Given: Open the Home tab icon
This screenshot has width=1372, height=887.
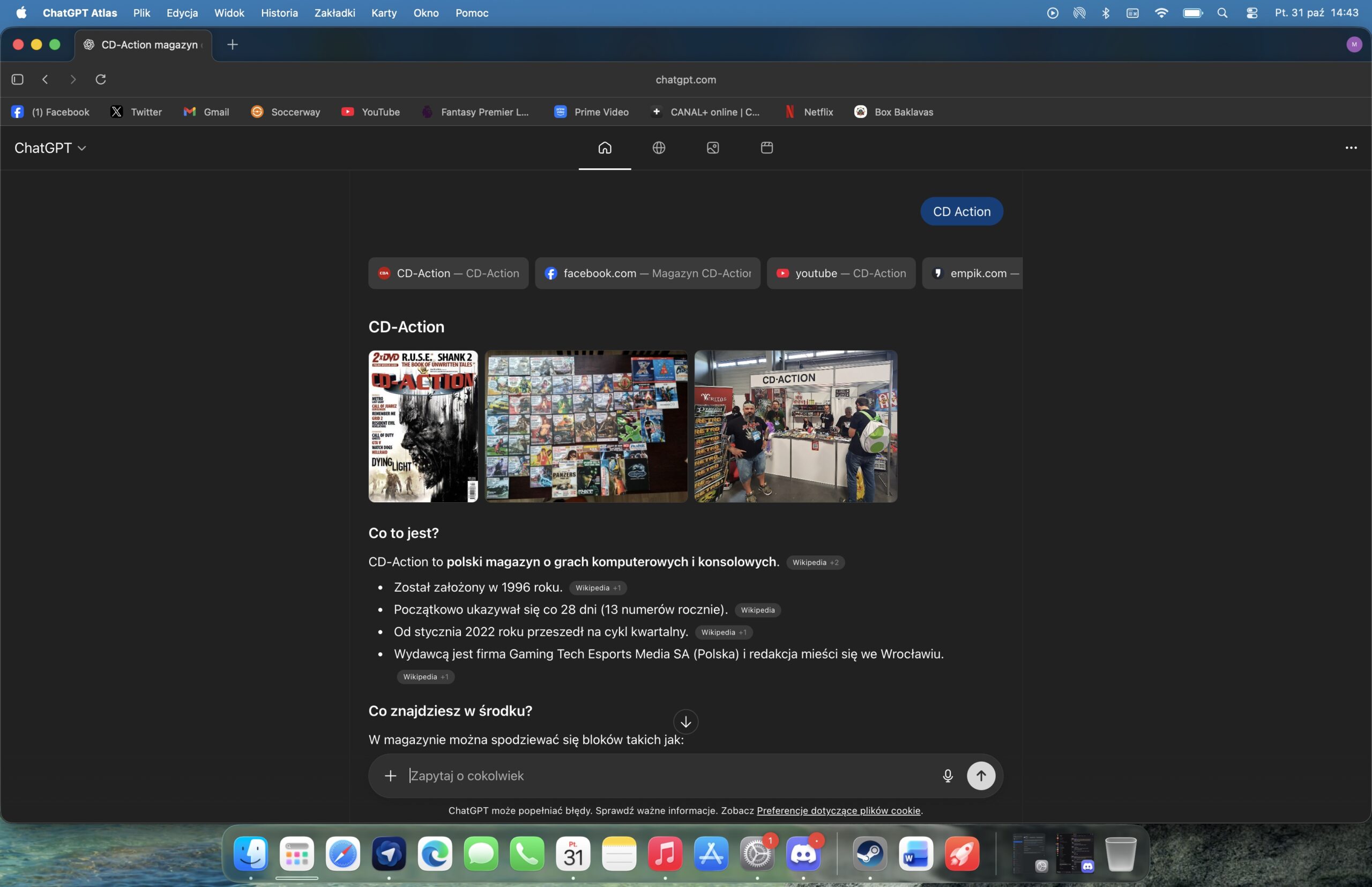Looking at the screenshot, I should 604,148.
